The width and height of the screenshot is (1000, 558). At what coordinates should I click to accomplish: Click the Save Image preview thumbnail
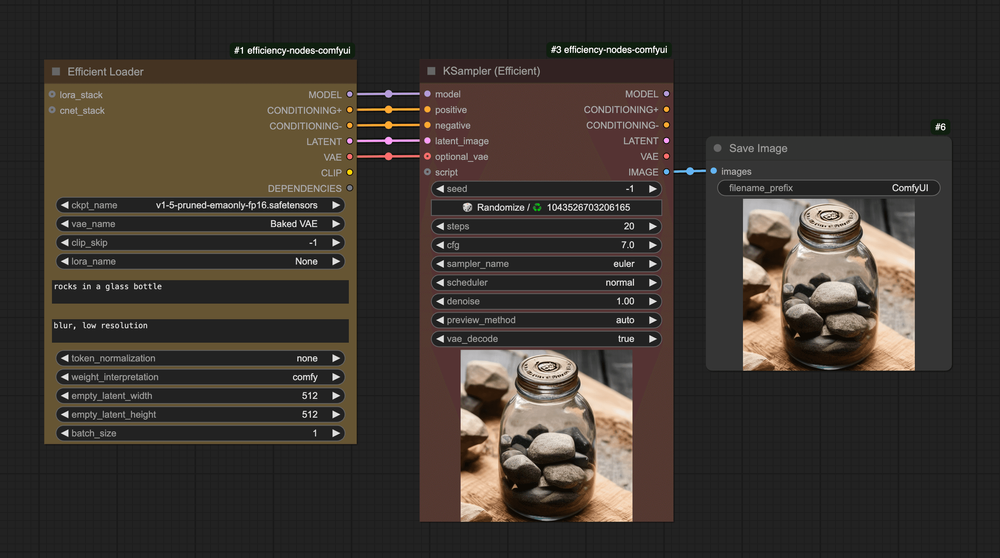click(x=828, y=284)
